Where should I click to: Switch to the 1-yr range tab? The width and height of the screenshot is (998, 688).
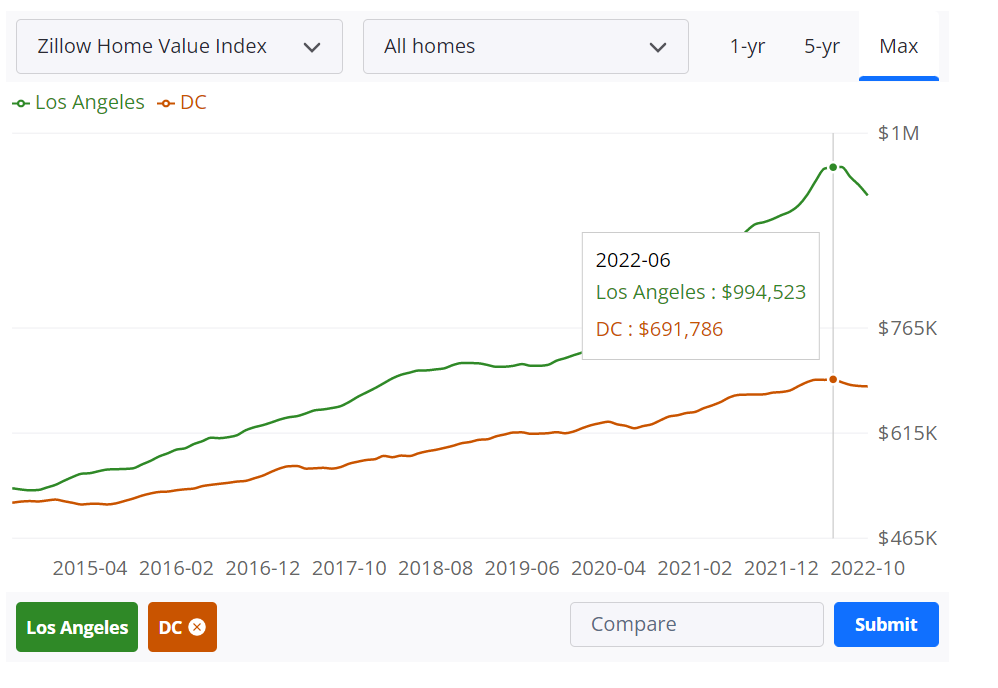(747, 46)
